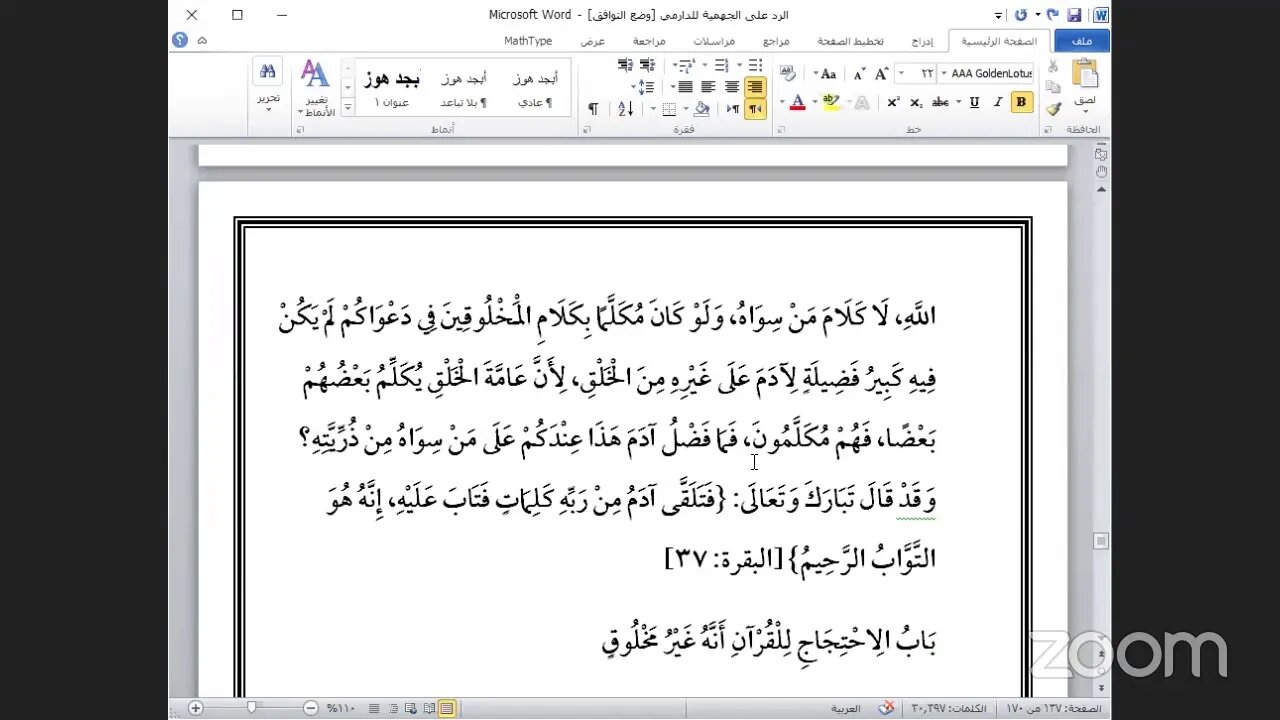
Task: Click the Shrink Font icon
Action: coord(859,74)
